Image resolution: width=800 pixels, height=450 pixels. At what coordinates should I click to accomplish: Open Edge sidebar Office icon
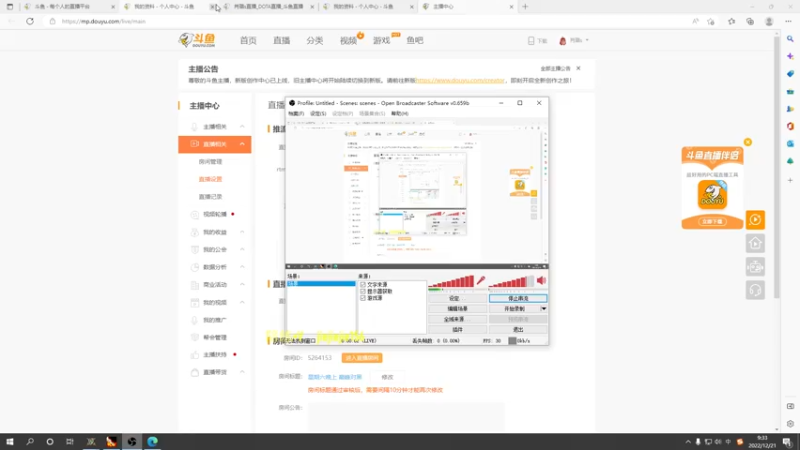click(x=790, y=127)
